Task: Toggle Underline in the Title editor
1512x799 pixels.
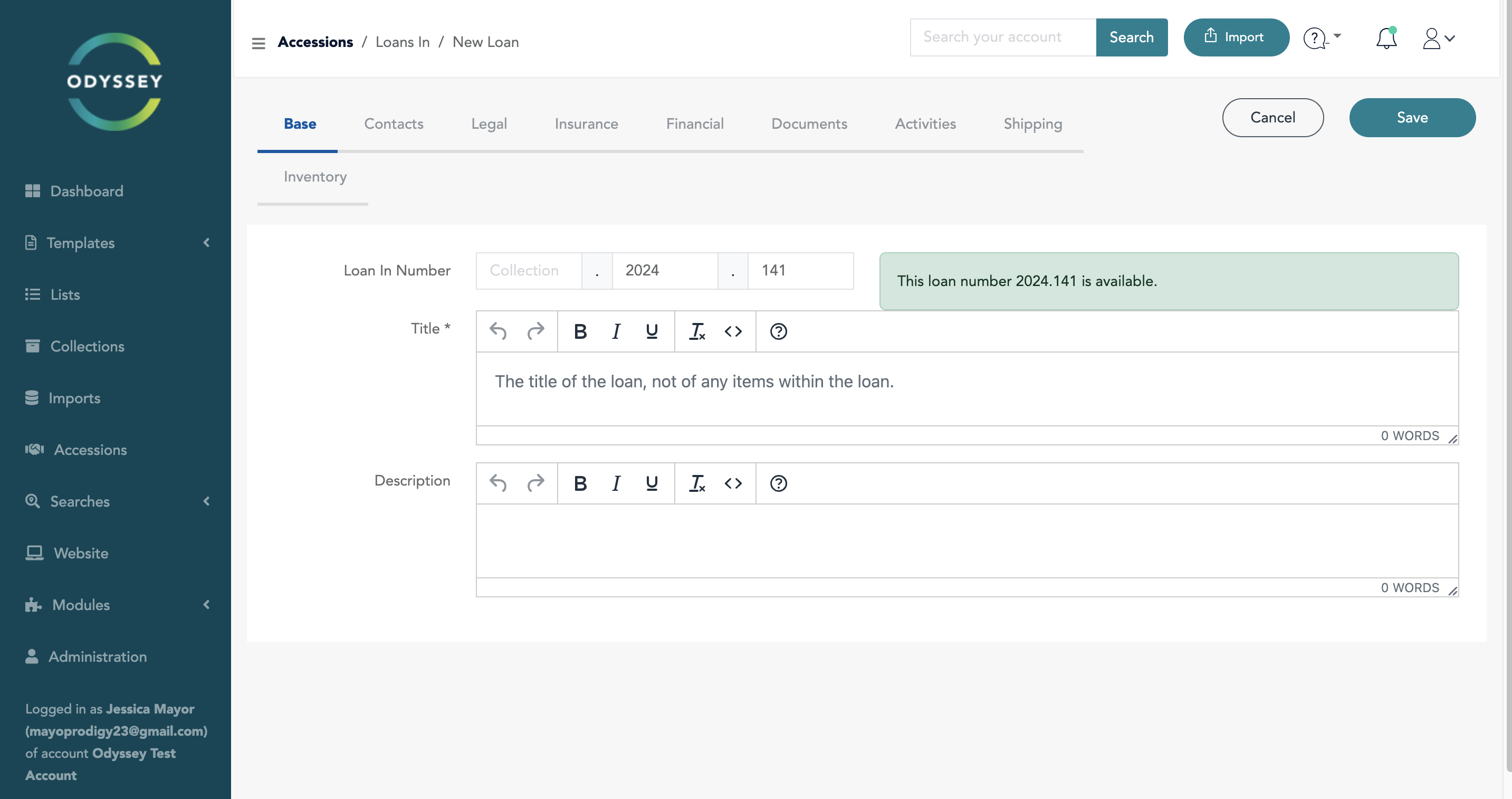Action: pyautogui.click(x=652, y=332)
